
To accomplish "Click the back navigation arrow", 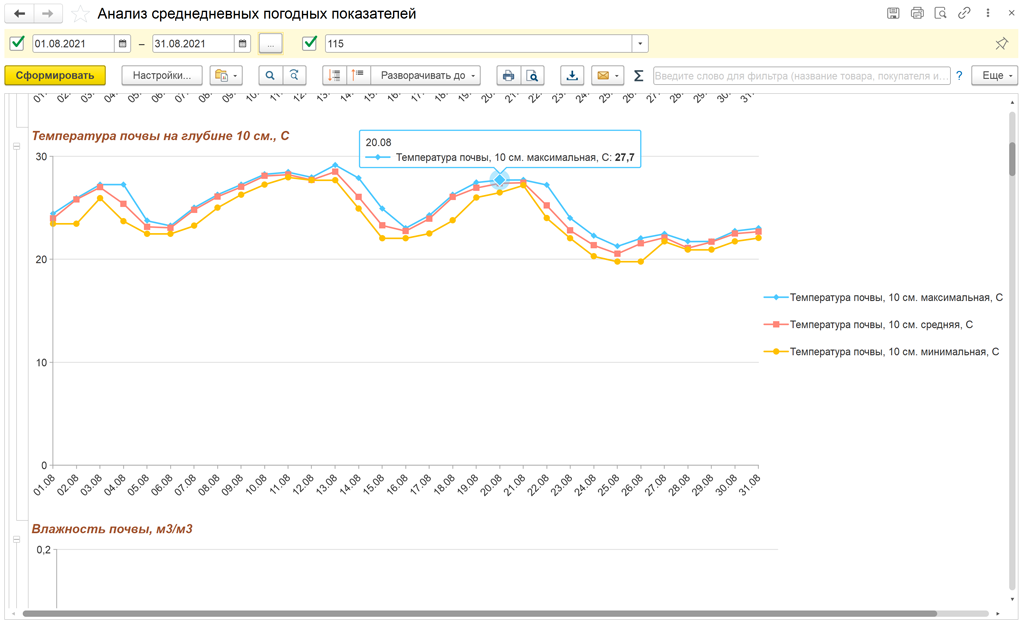I will pos(19,14).
